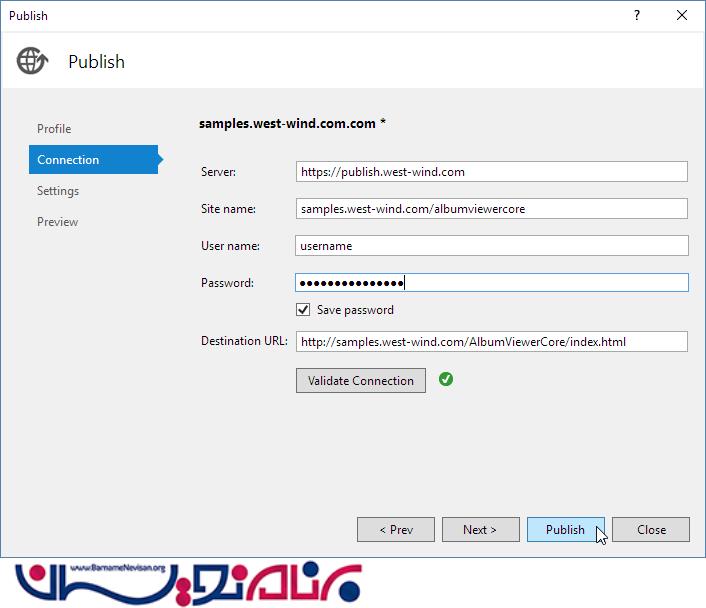This screenshot has width=706, height=608.
Task: Click the Password field
Action: coord(492,282)
